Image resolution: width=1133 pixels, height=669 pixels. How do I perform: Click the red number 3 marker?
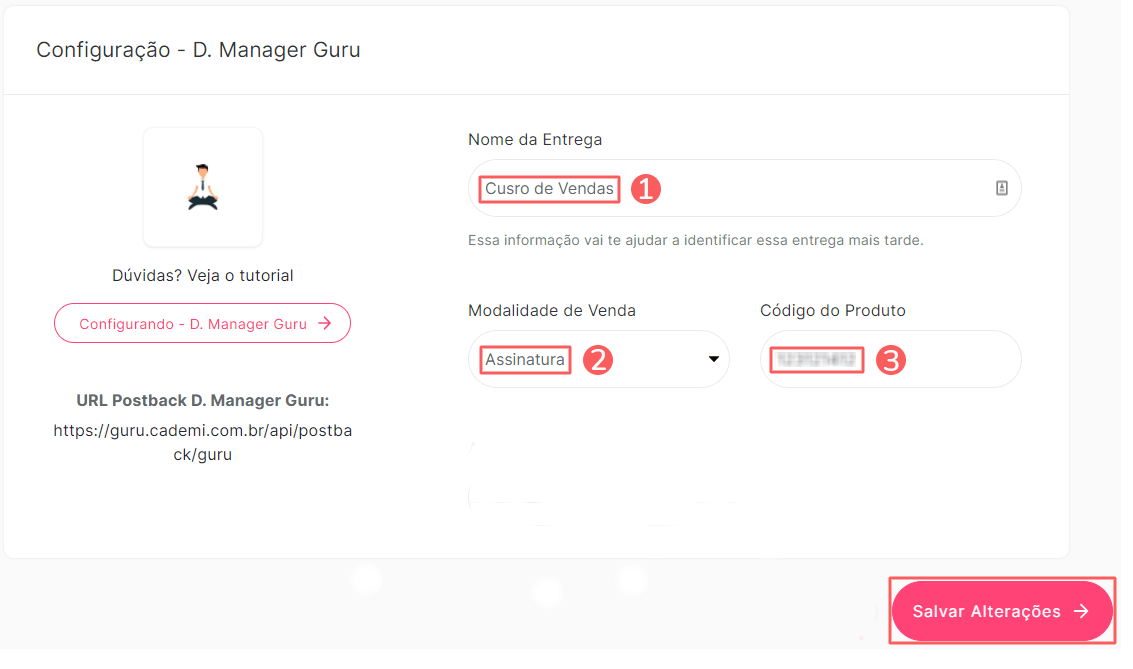890,360
